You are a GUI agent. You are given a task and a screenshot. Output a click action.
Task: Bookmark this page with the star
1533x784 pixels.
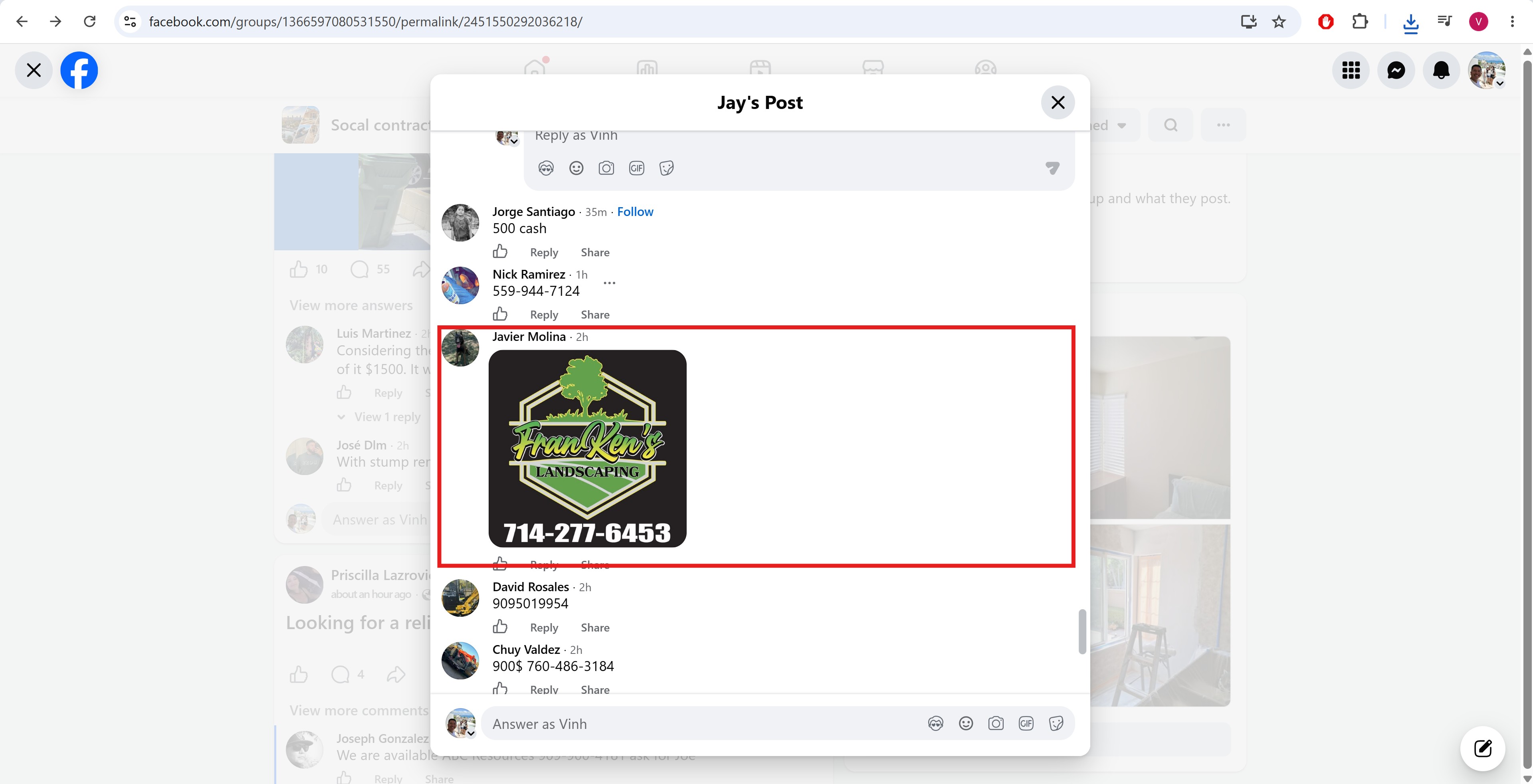(1279, 22)
